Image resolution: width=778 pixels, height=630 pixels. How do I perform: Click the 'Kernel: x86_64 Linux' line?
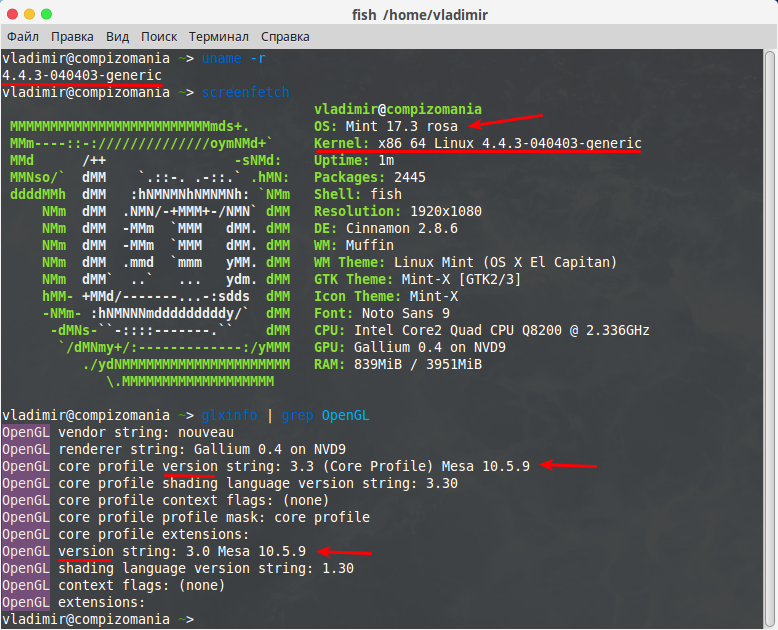coord(477,143)
